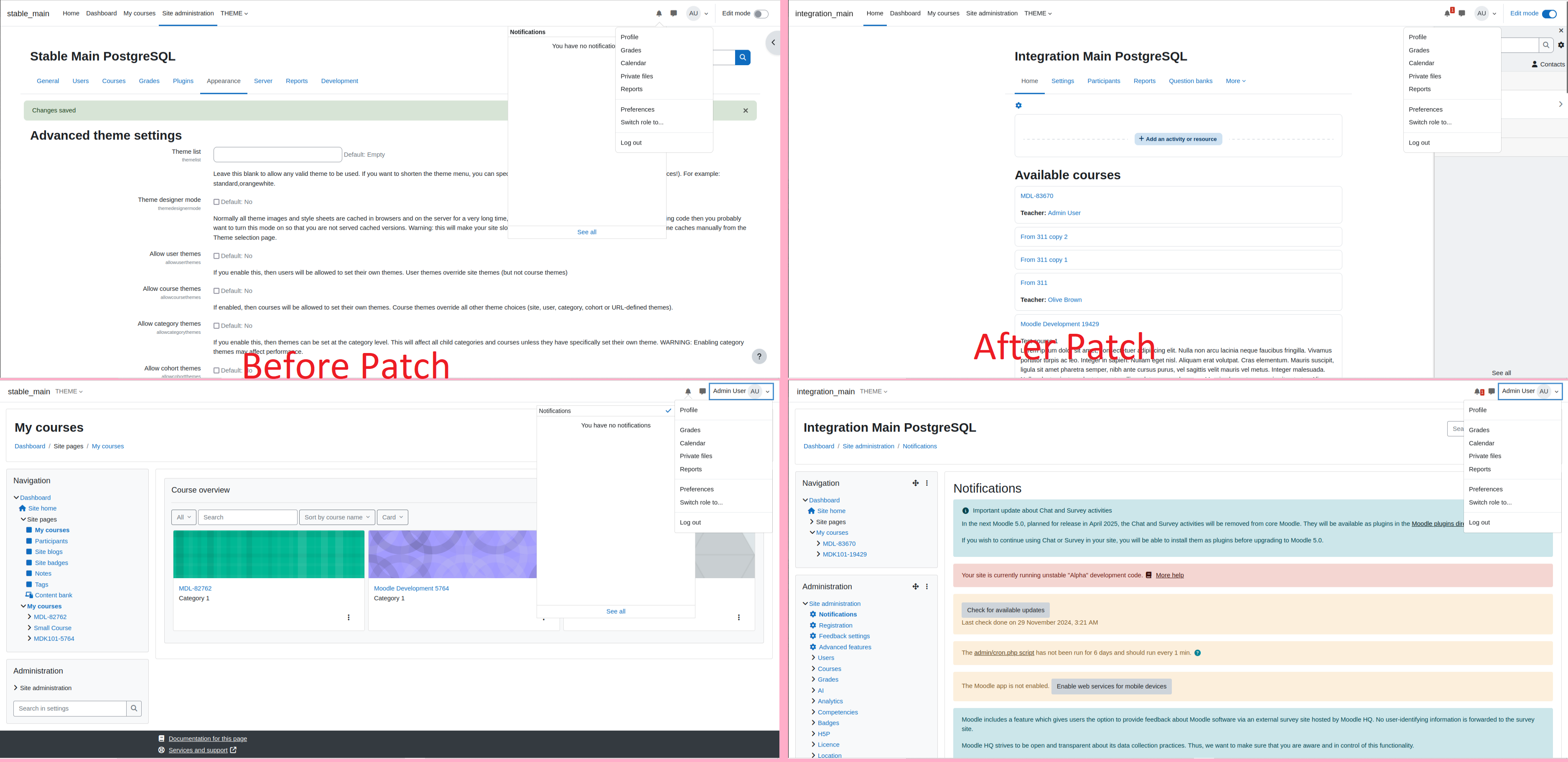Open notification bell in stable_main Advanced theme settings panel
The width and height of the screenshot is (1568, 762).
(659, 13)
